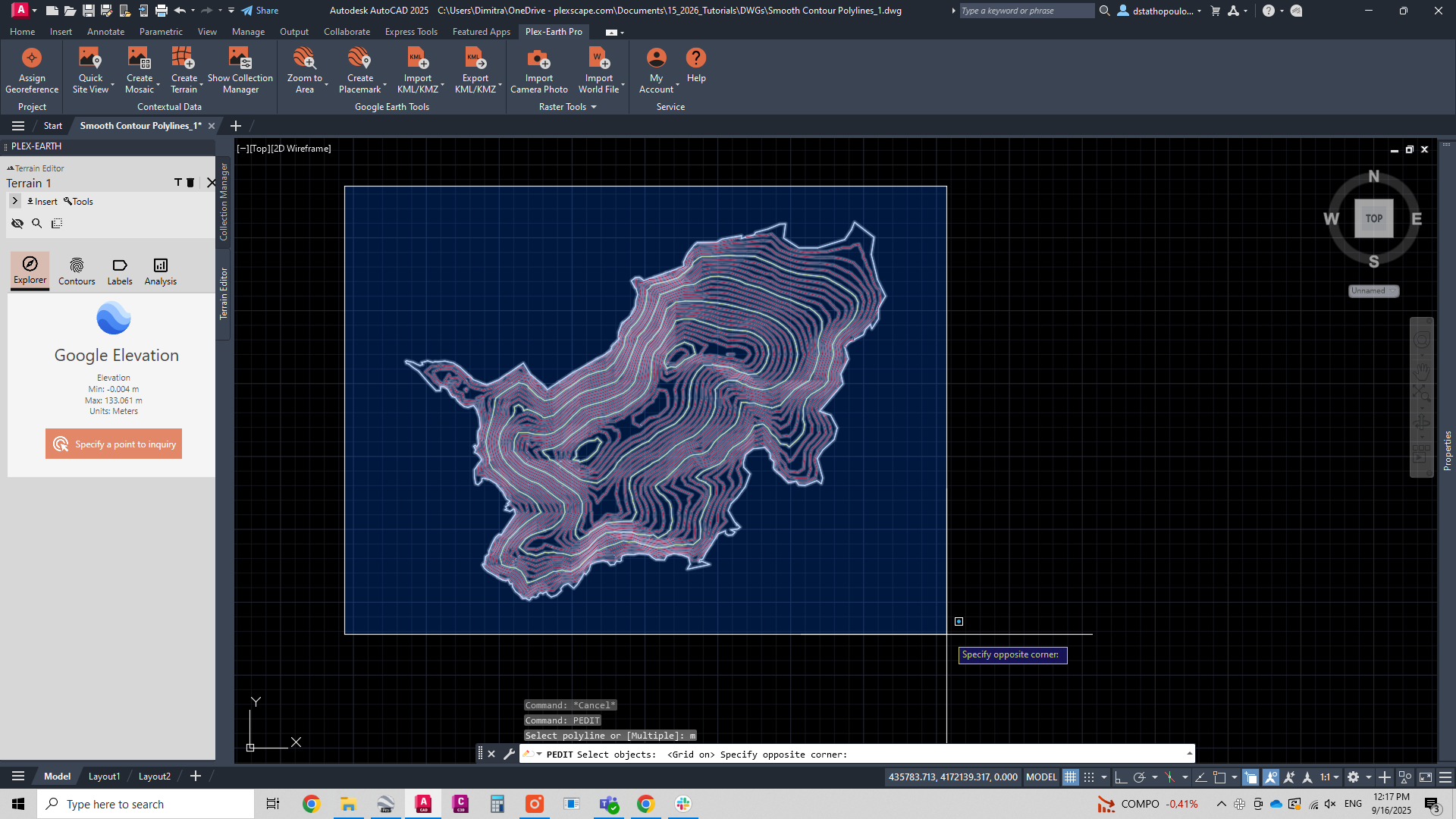1456x819 pixels.
Task: Expand the Import World File dropdown arrow
Action: pyautogui.click(x=623, y=85)
